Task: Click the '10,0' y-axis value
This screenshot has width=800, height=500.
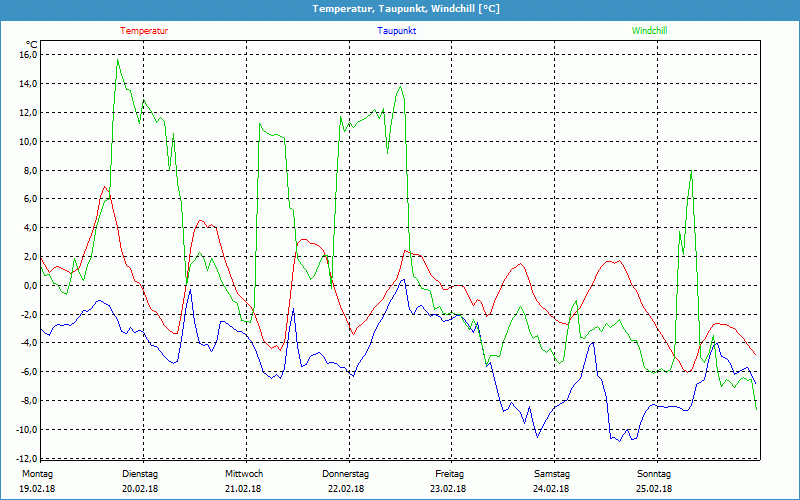Action: (28, 141)
